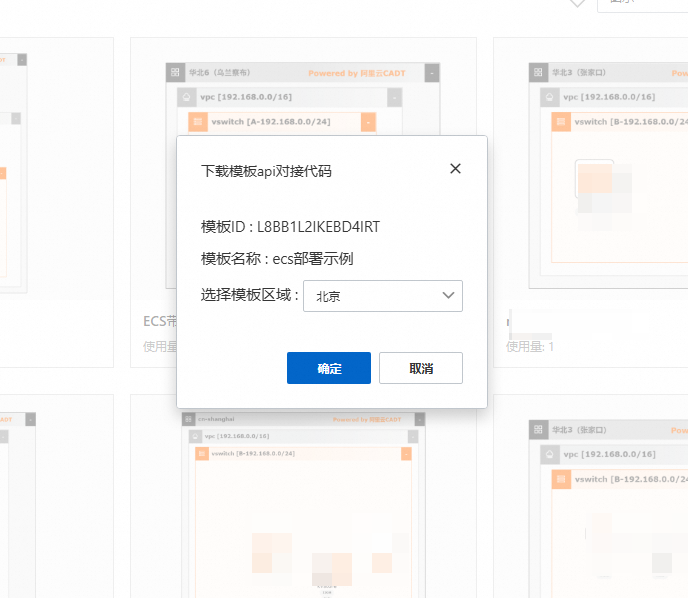Image resolution: width=688 pixels, height=598 pixels.
Task: Click grid icon beside cn-shanghai header
Action: (188, 419)
